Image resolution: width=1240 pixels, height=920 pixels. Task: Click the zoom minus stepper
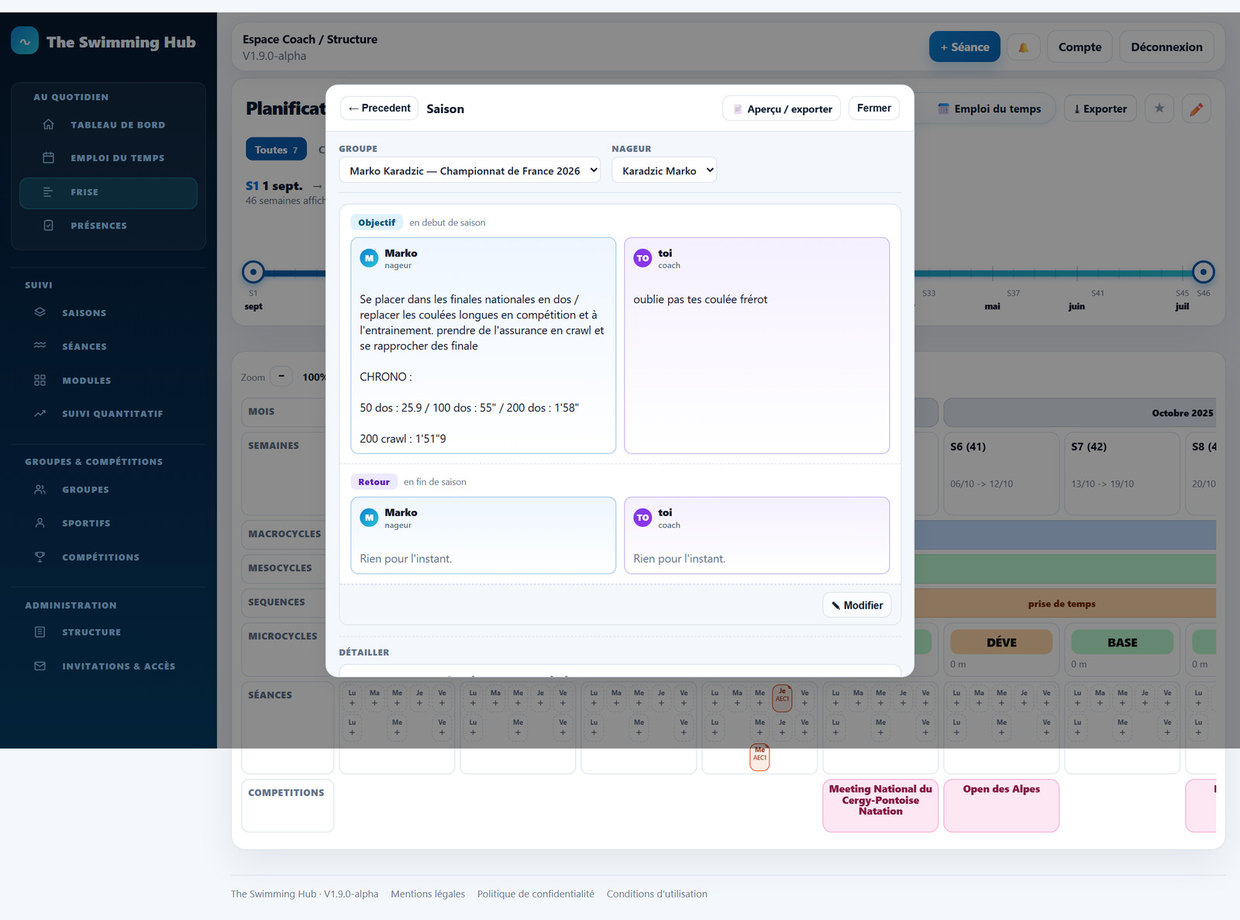click(x=281, y=377)
